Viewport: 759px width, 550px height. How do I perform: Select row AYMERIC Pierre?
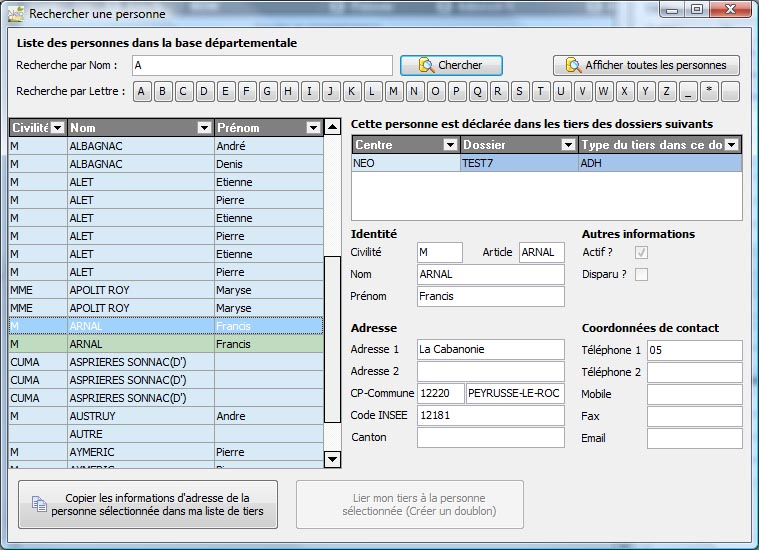point(166,452)
